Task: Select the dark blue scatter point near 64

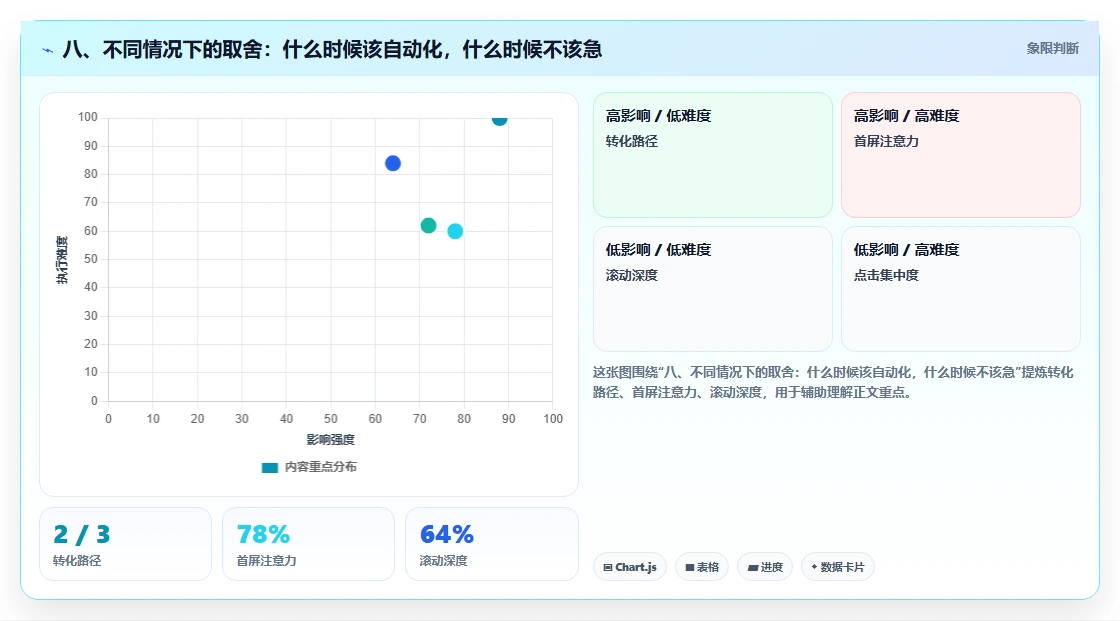Action: 393,164
